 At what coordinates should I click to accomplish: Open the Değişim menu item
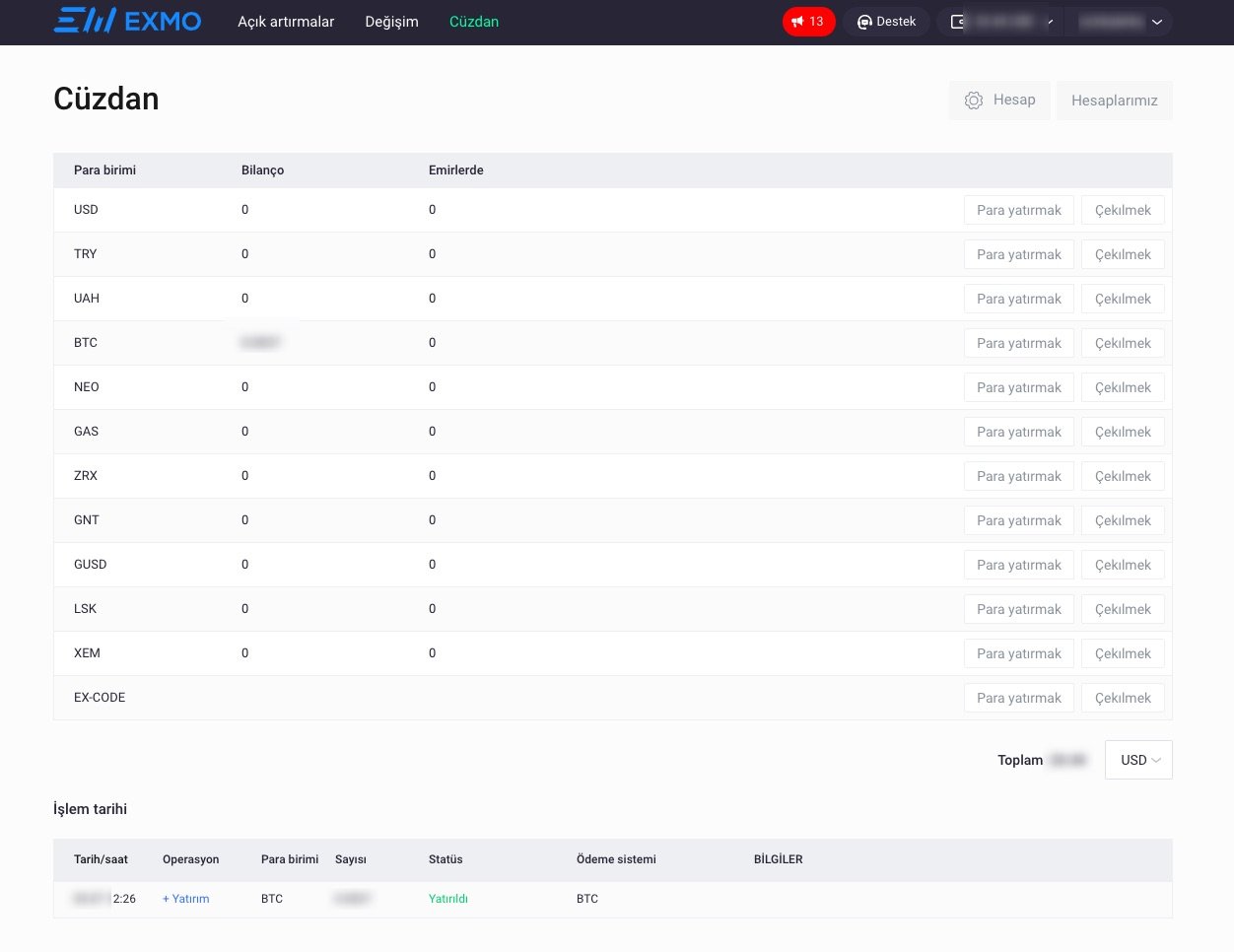391,22
